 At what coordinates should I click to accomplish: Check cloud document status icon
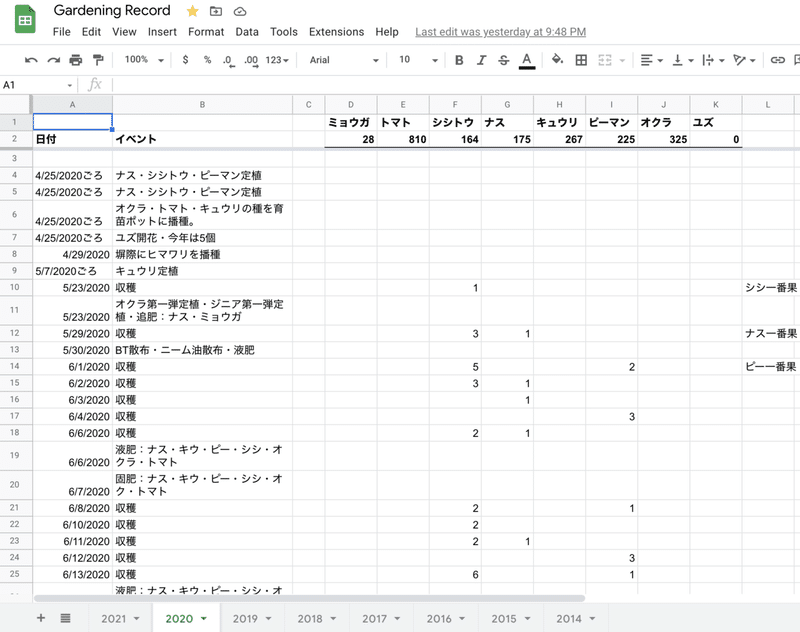click(x=240, y=11)
